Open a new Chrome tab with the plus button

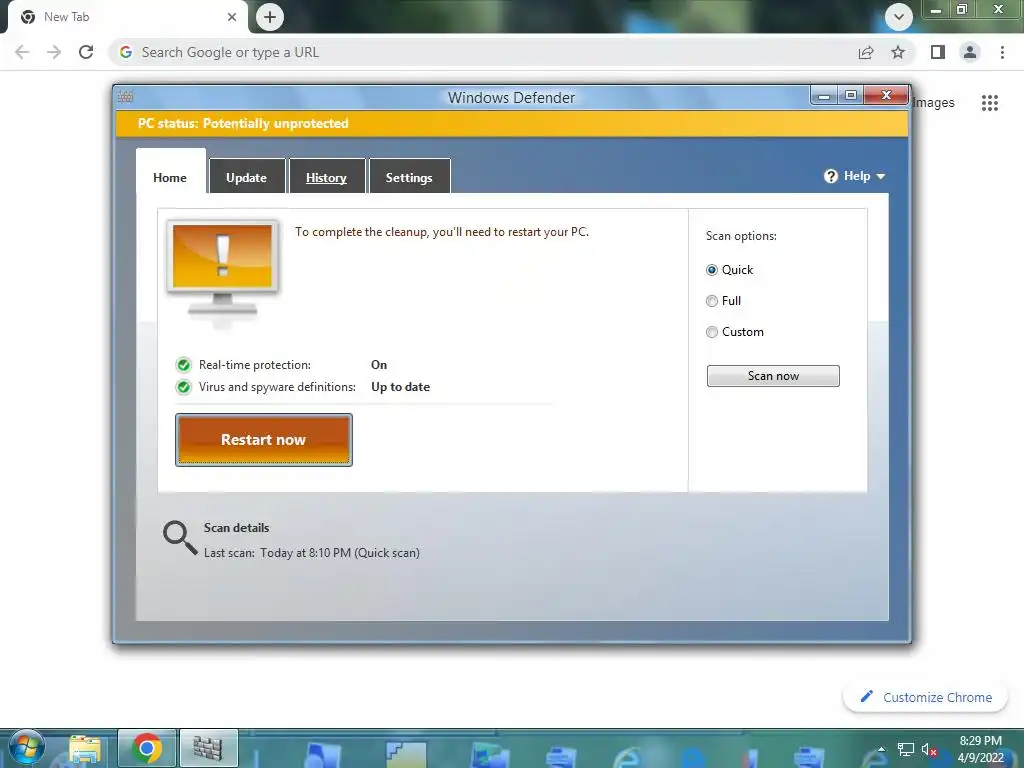point(270,17)
